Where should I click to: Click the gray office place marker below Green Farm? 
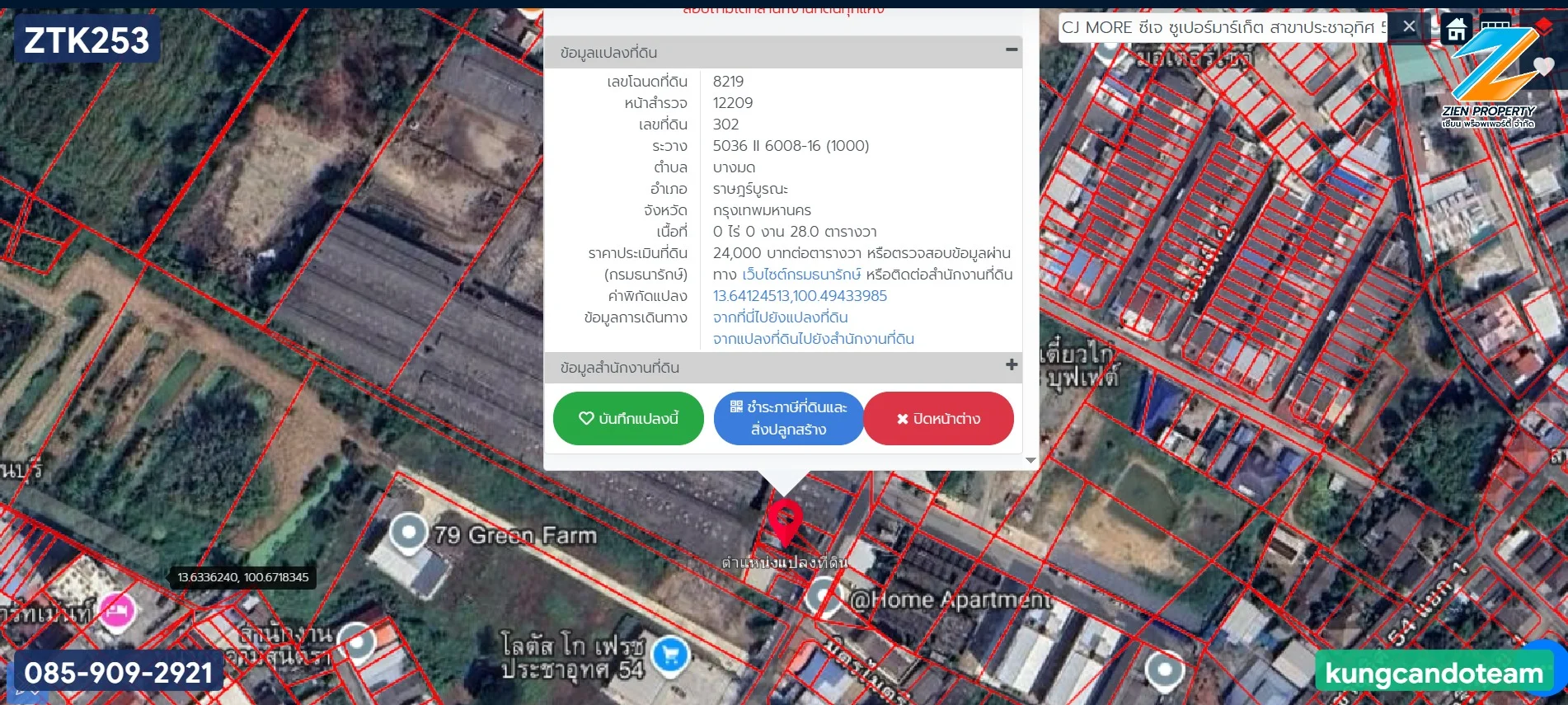[x=356, y=642]
